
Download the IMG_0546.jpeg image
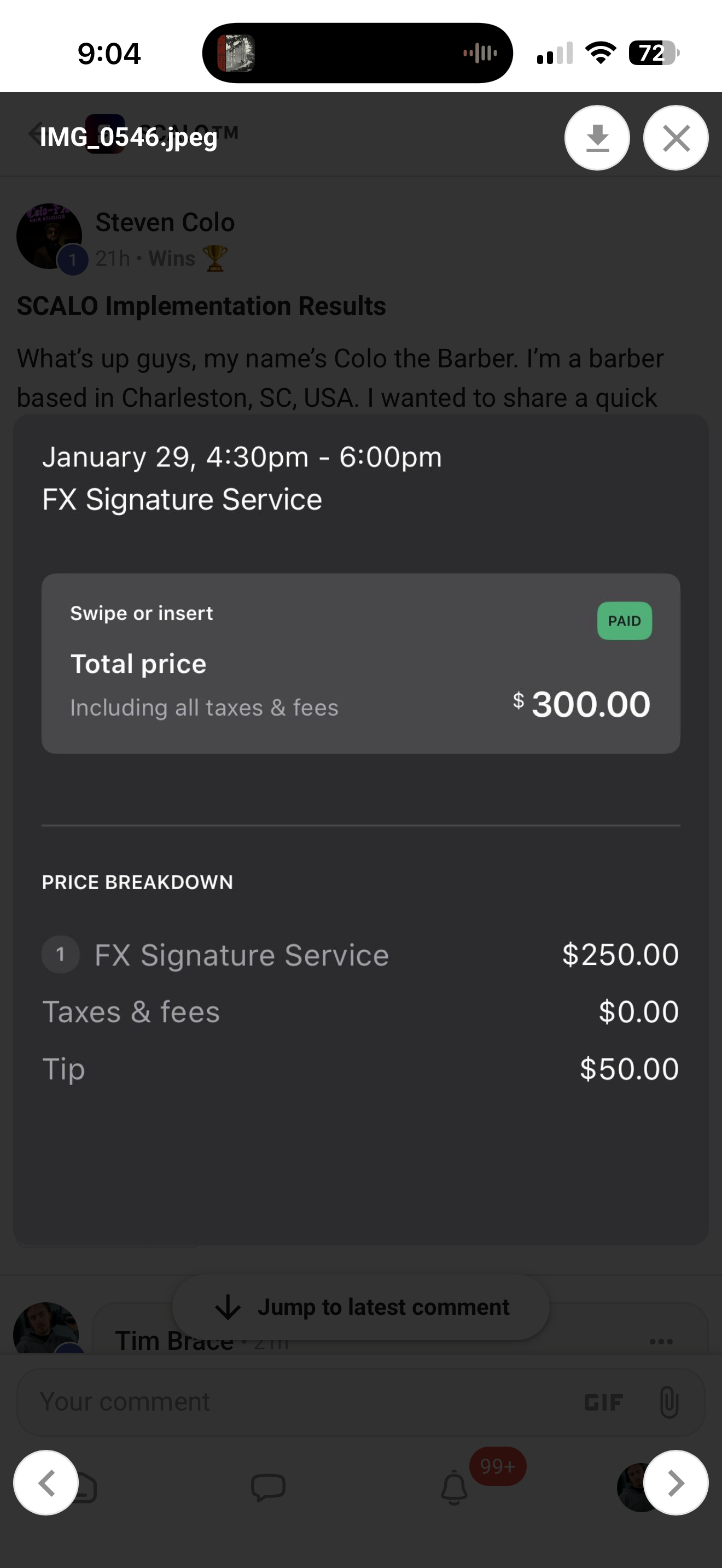[x=597, y=138]
